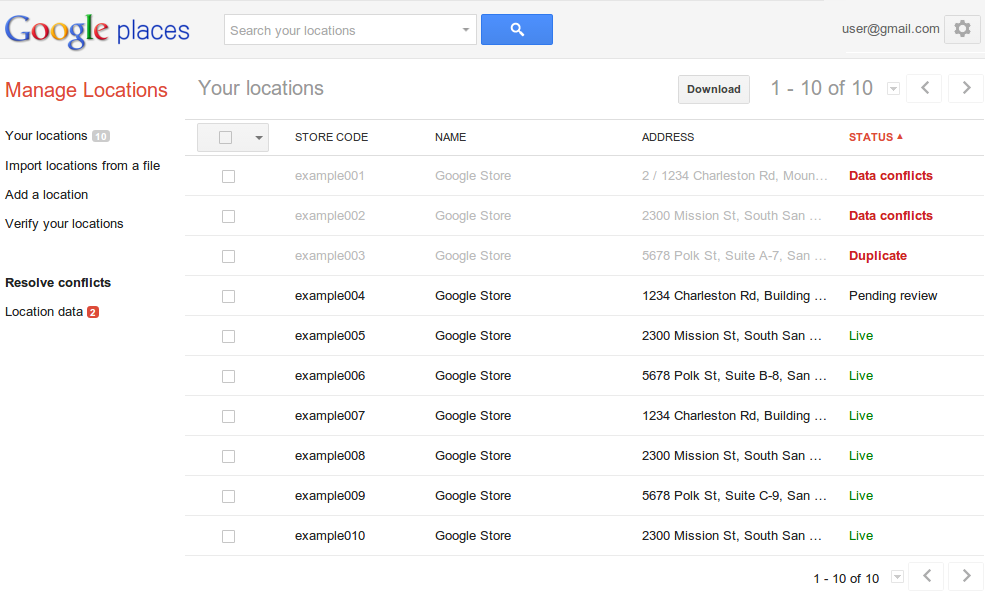Viewport: 985px width, 601px height.
Task: Select Import locations from a file
Action: point(82,166)
